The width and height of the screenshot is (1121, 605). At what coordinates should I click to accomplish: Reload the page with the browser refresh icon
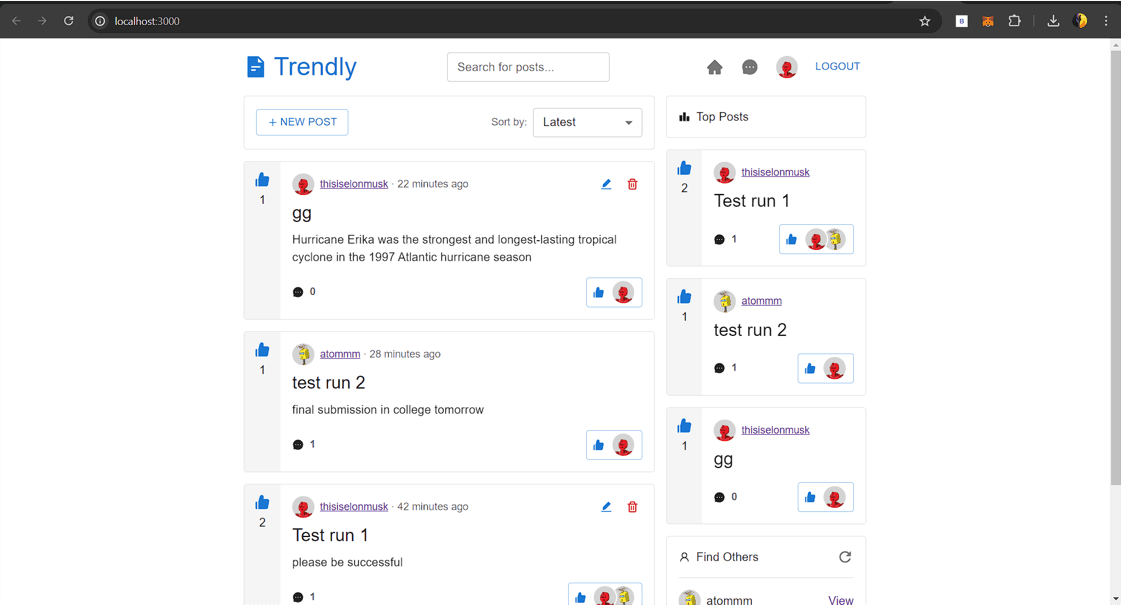(x=69, y=21)
